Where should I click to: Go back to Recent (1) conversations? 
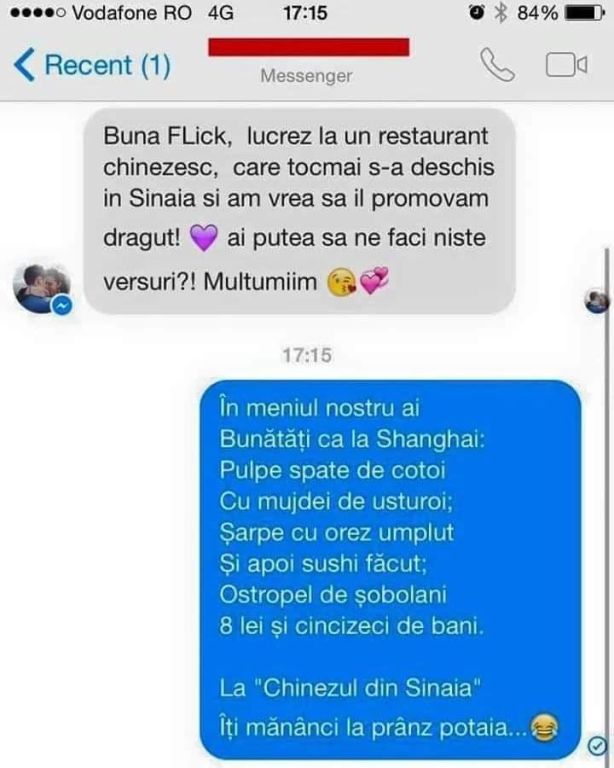click(93, 65)
